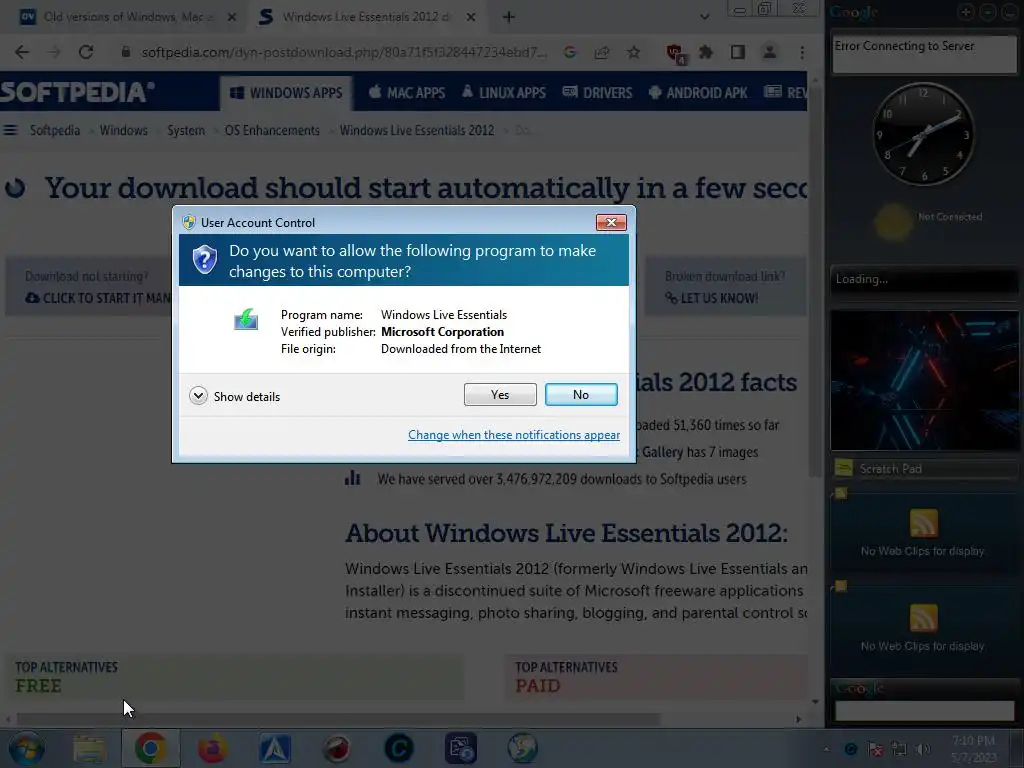Bookmark this page with star icon

[633, 52]
